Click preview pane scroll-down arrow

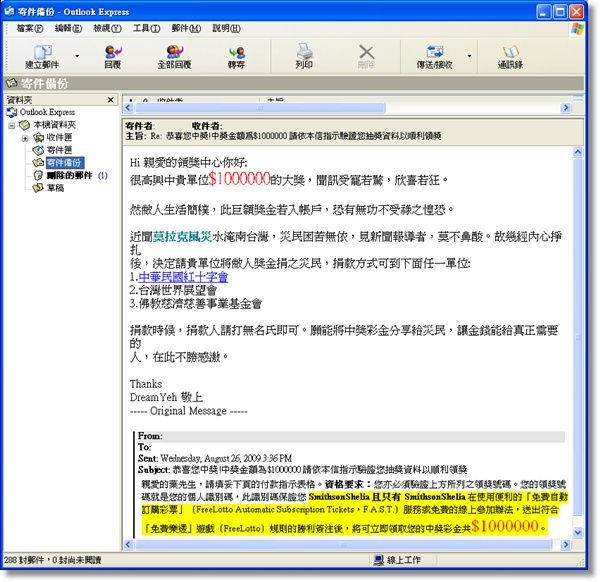tap(578, 532)
